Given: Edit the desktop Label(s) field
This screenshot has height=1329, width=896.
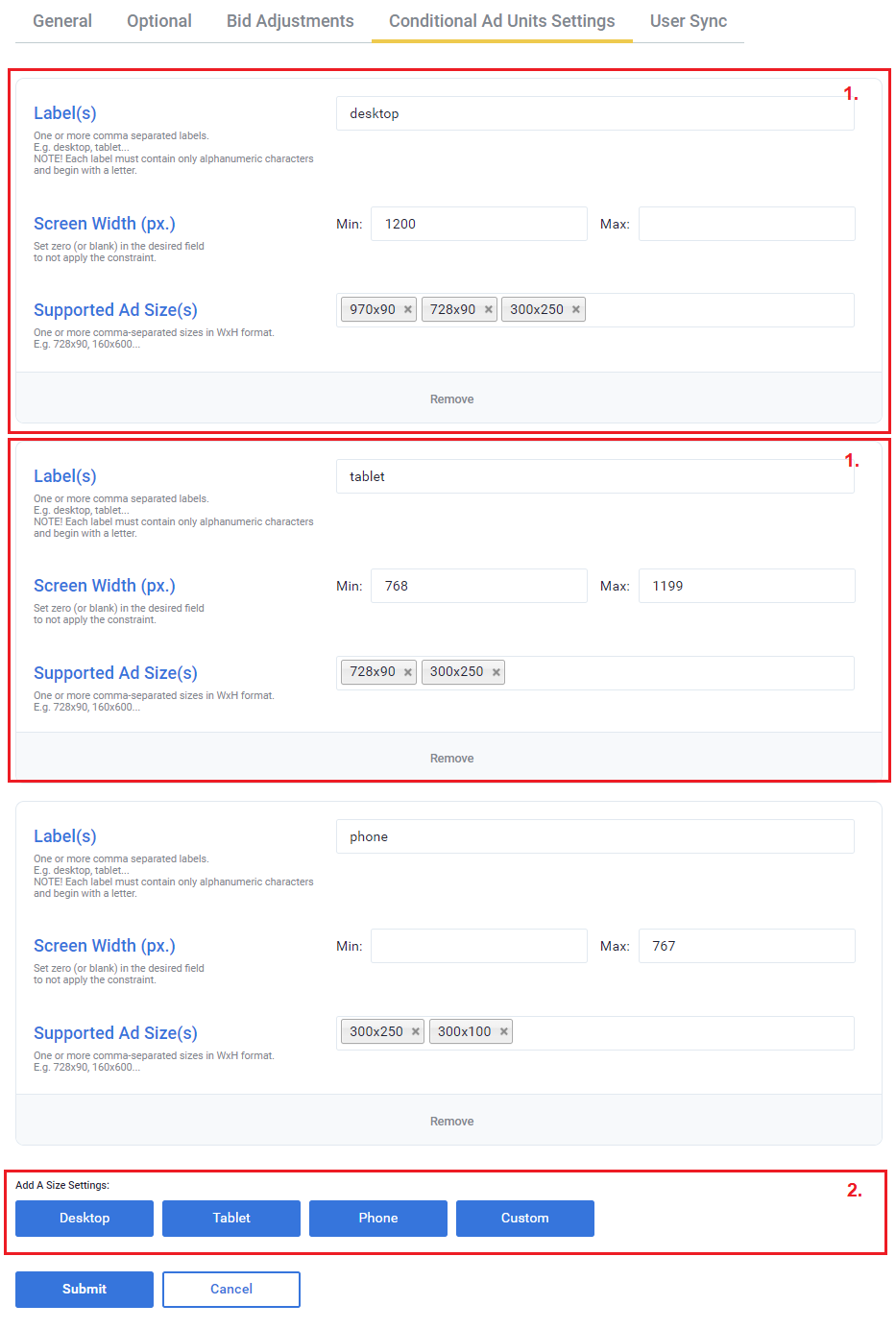Looking at the screenshot, I should tap(594, 113).
